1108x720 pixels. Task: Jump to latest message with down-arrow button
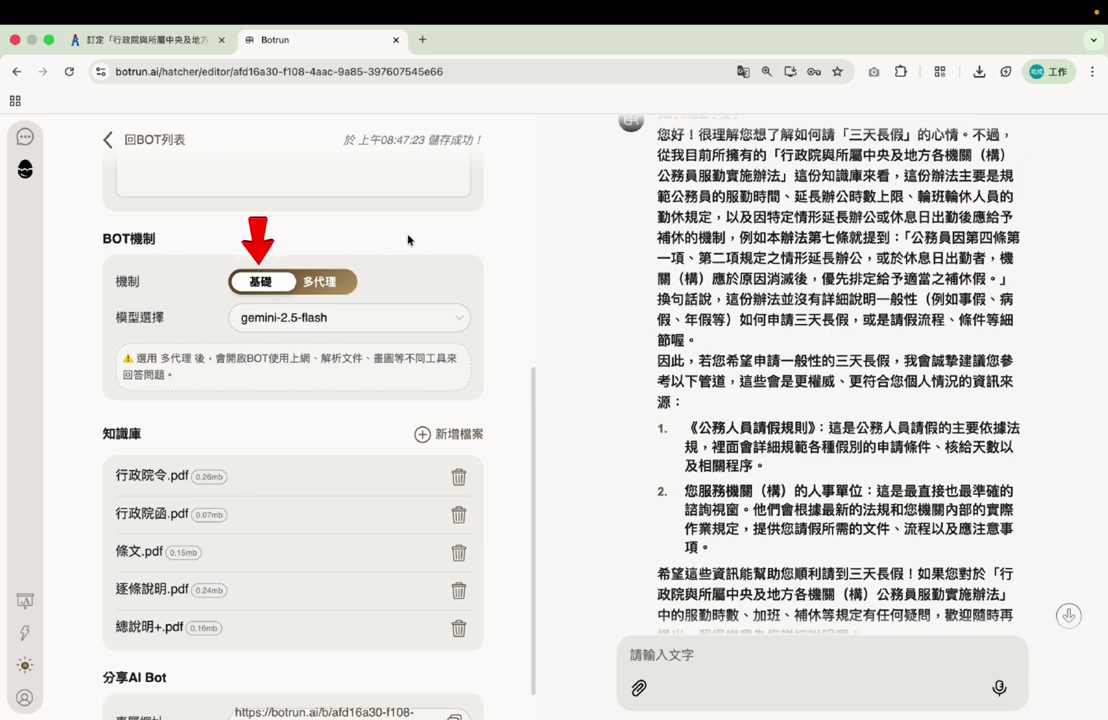1068,615
